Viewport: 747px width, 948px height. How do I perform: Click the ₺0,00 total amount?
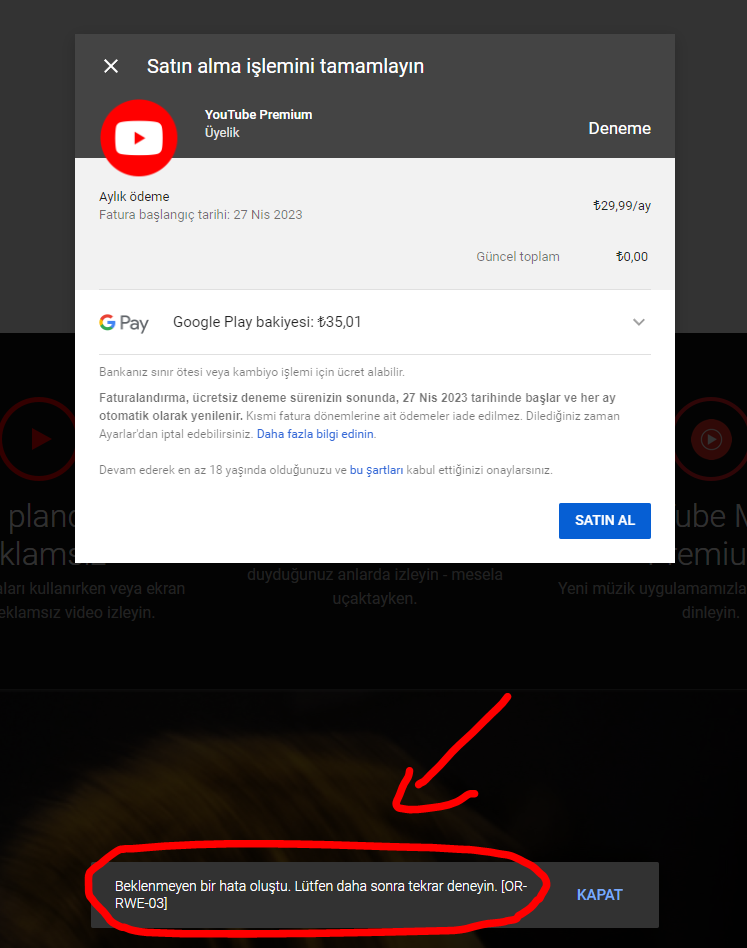632,256
